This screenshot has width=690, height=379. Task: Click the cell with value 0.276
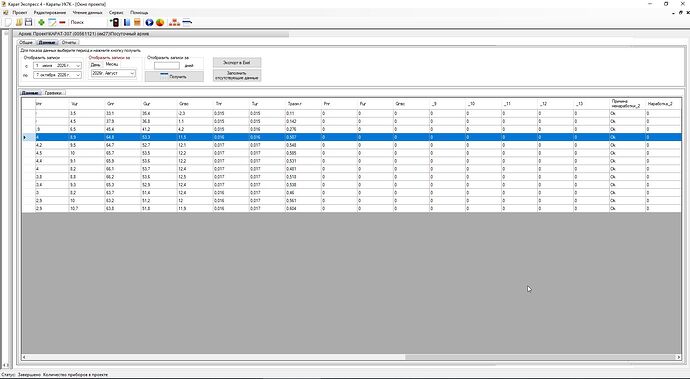click(303, 129)
